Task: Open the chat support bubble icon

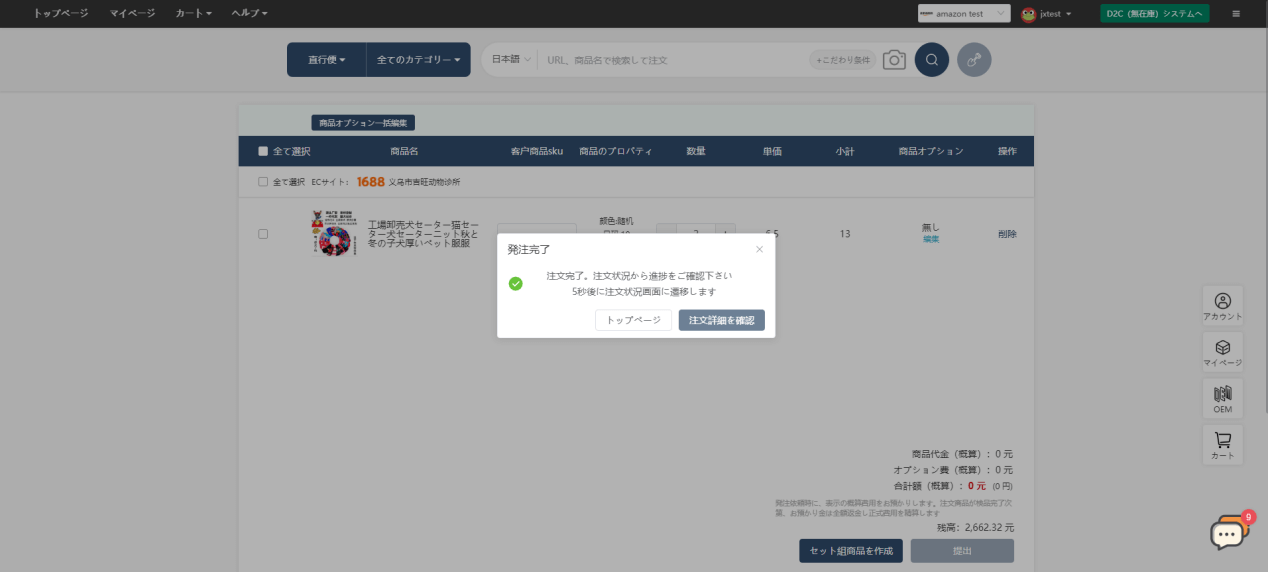Action: (x=1228, y=534)
